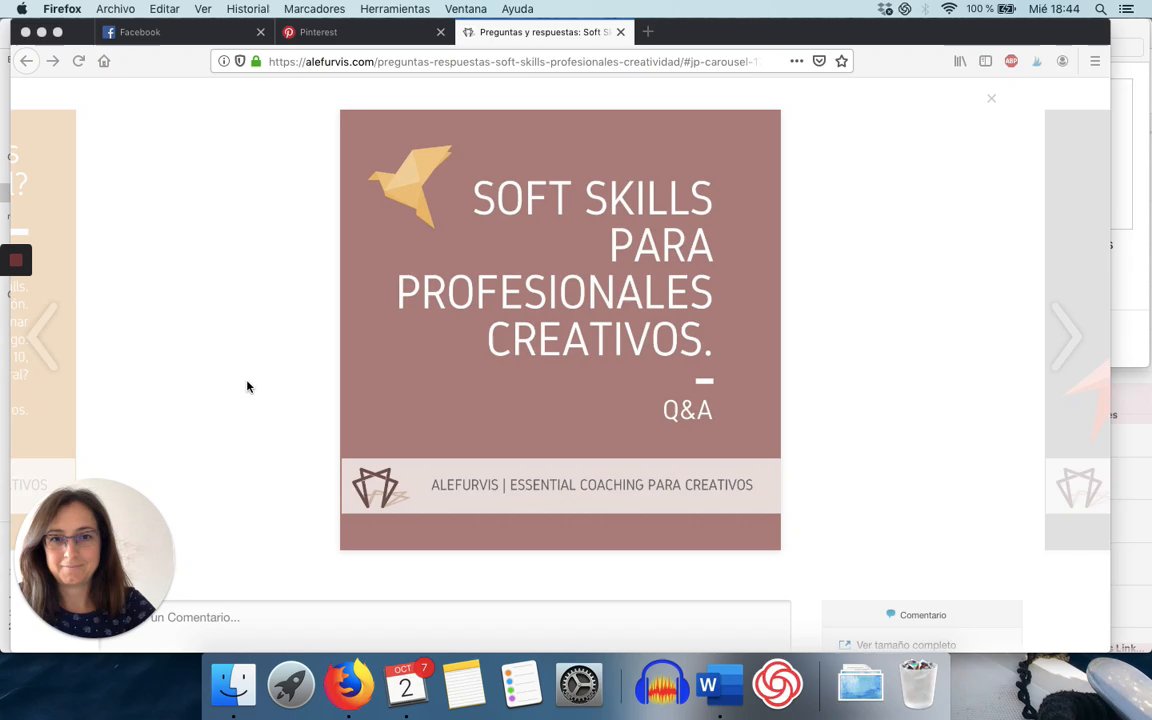Show secure connection padlock details
Image resolution: width=1152 pixels, height=720 pixels.
point(256,61)
